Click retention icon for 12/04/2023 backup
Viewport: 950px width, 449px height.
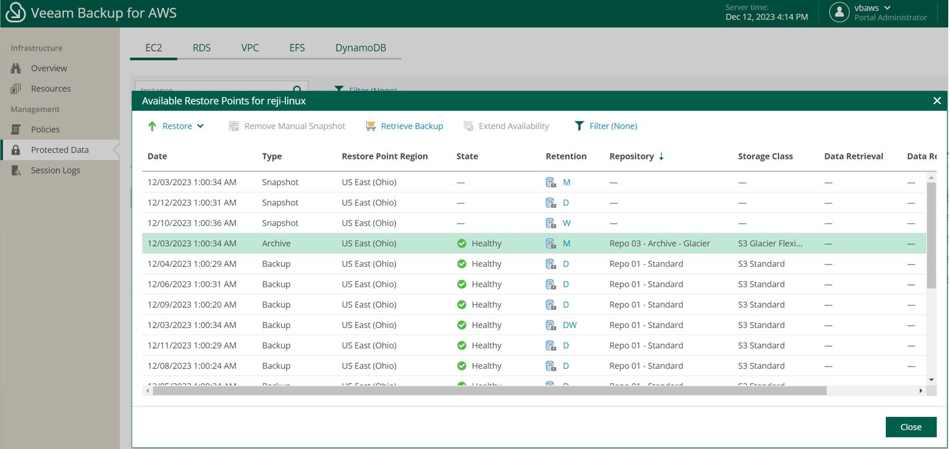tap(551, 264)
